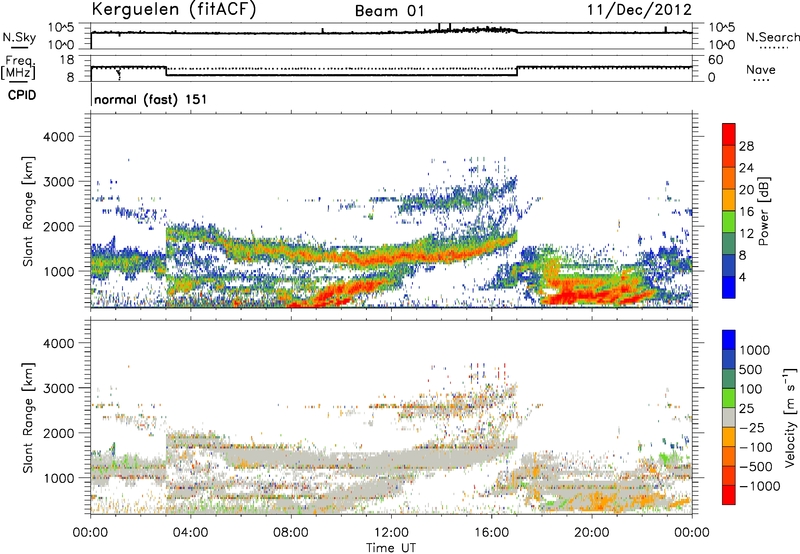Click the 'CPID' row label

(22, 95)
